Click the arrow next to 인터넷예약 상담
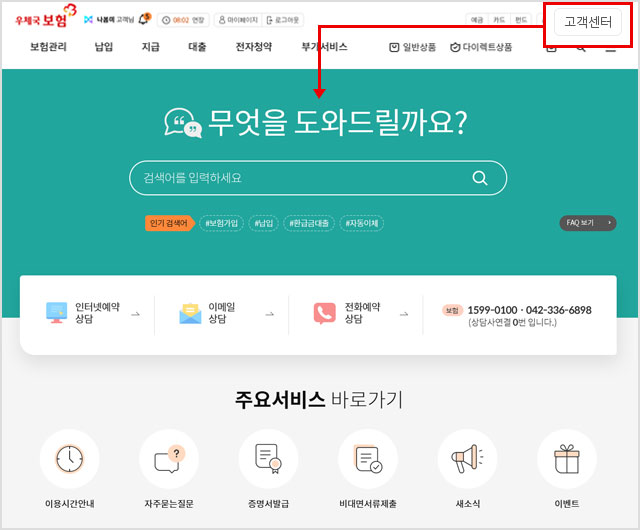Screen dimensions: 640x530 136,314
